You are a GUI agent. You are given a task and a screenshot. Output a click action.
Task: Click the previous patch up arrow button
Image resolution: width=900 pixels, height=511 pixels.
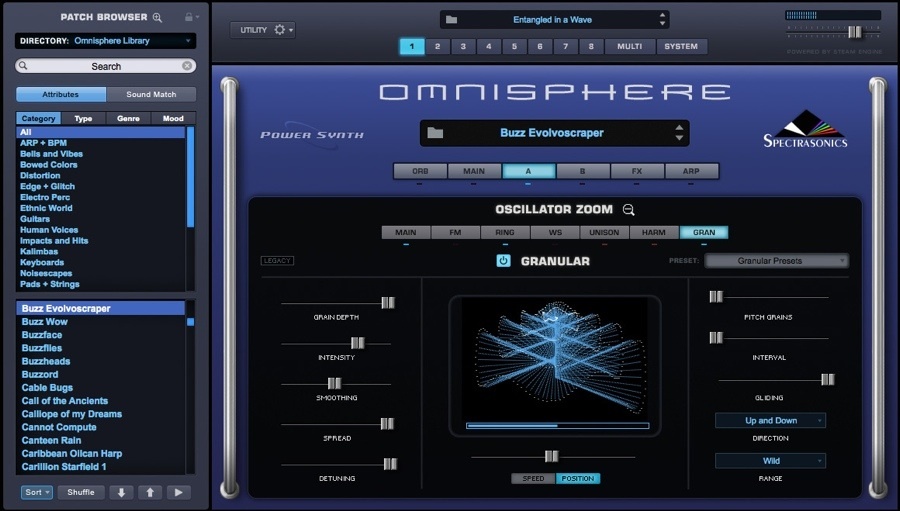(x=150, y=492)
